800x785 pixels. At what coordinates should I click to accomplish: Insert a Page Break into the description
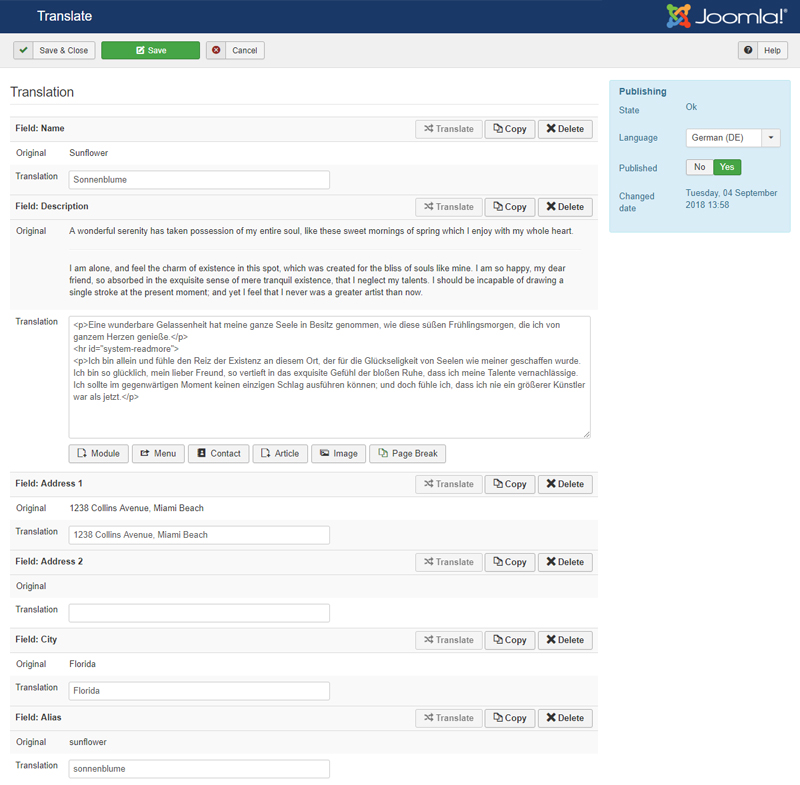coord(406,453)
